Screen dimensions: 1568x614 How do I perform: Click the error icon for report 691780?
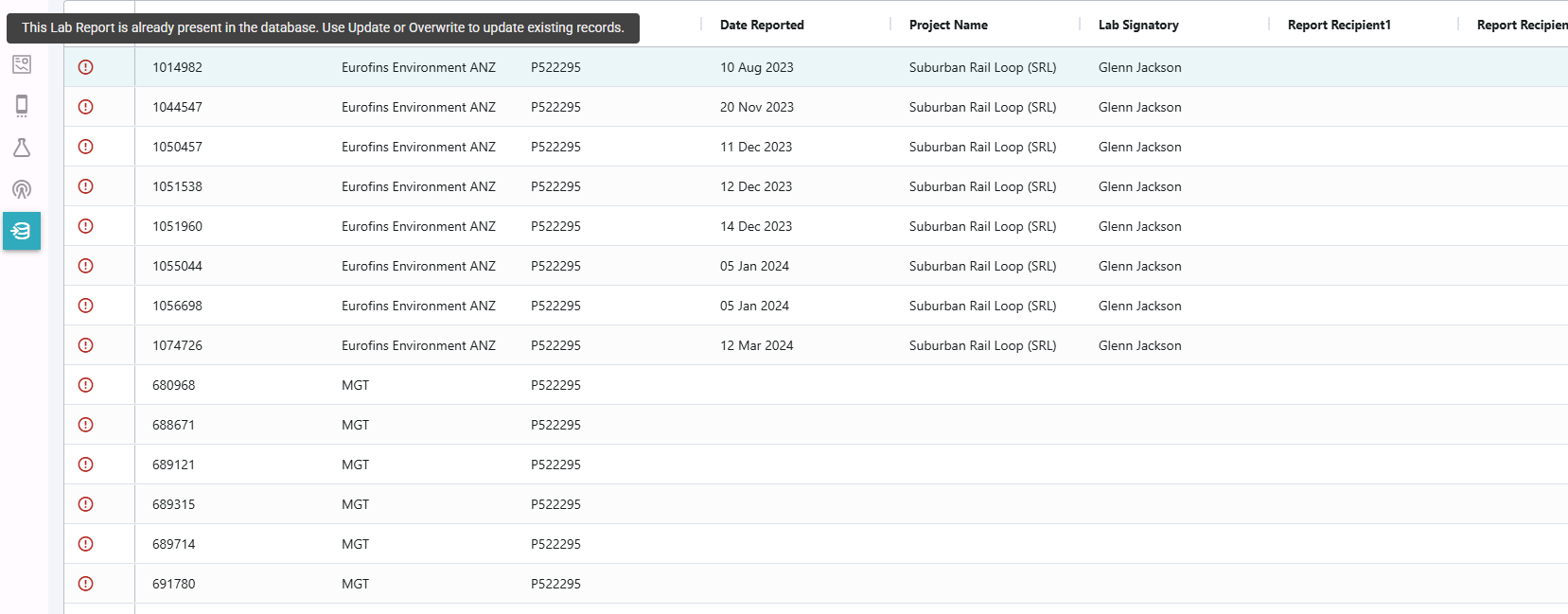(85, 584)
